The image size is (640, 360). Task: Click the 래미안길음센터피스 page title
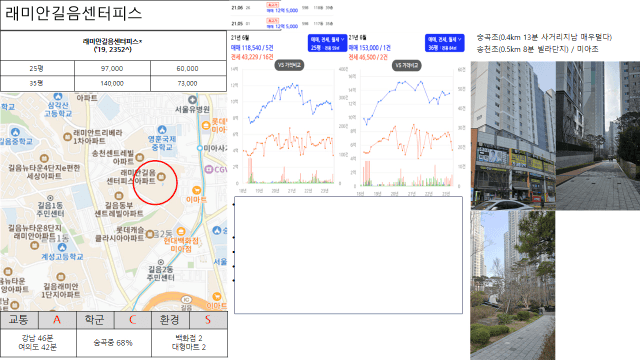[73, 13]
